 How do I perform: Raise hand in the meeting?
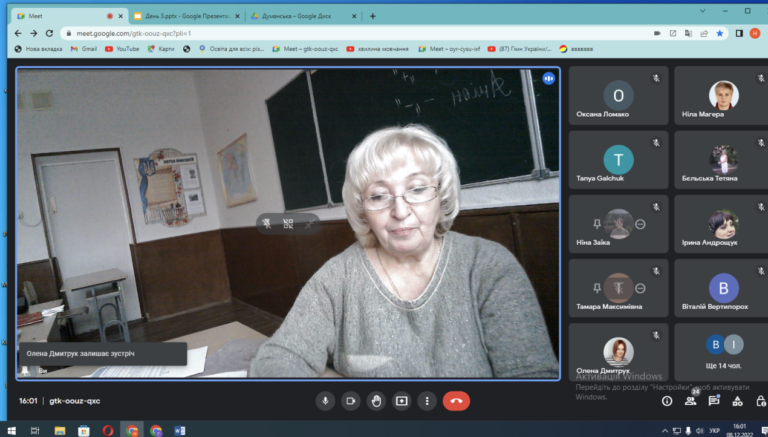coord(376,401)
